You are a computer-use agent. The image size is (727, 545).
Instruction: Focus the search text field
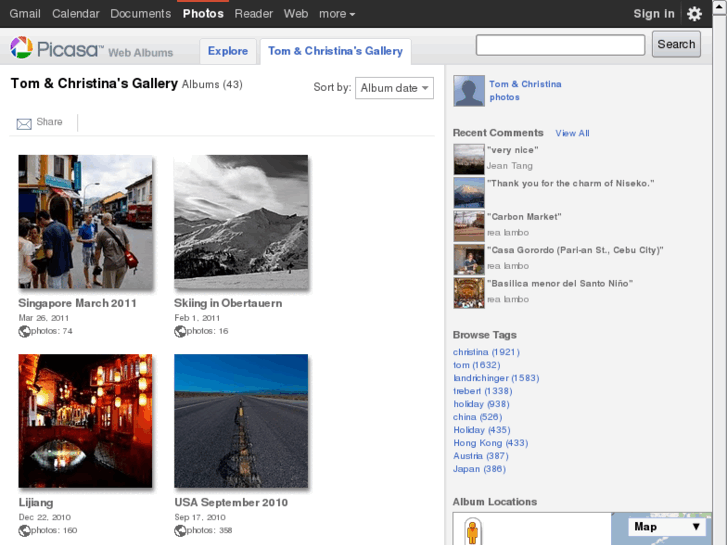(560, 45)
